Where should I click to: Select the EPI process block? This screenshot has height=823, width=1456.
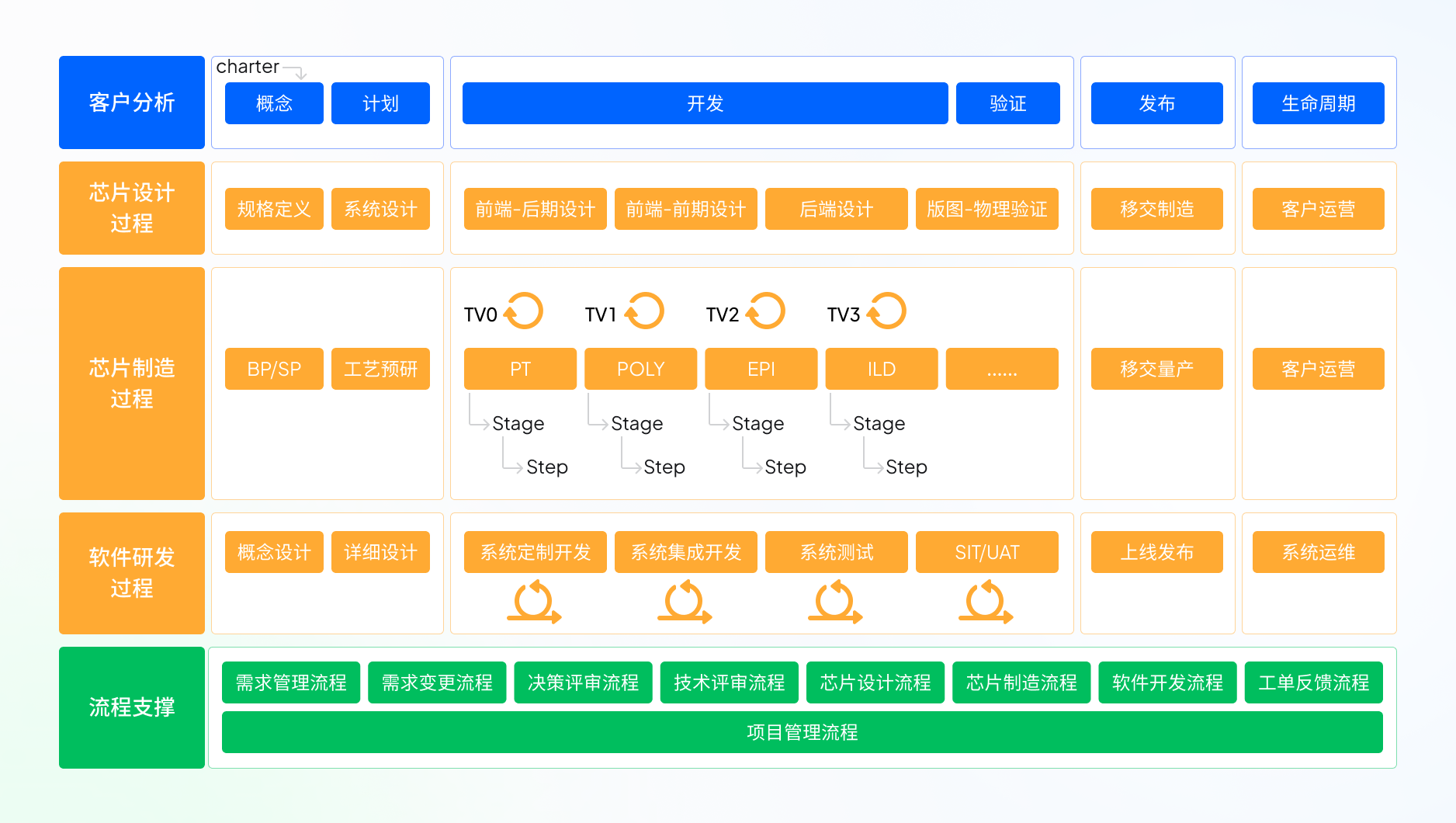(x=761, y=369)
